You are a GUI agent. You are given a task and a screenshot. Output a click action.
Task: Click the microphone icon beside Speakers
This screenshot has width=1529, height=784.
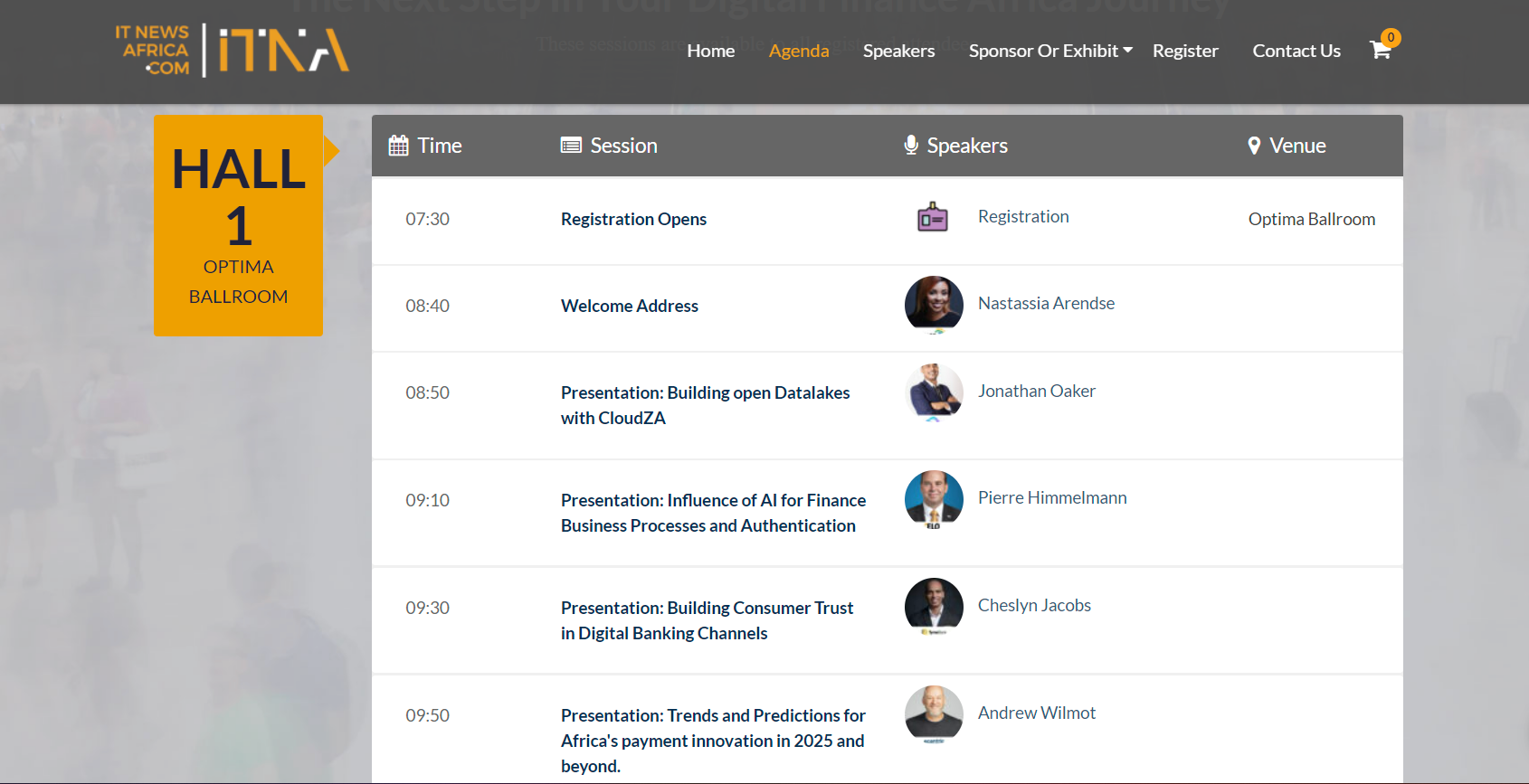coord(911,146)
